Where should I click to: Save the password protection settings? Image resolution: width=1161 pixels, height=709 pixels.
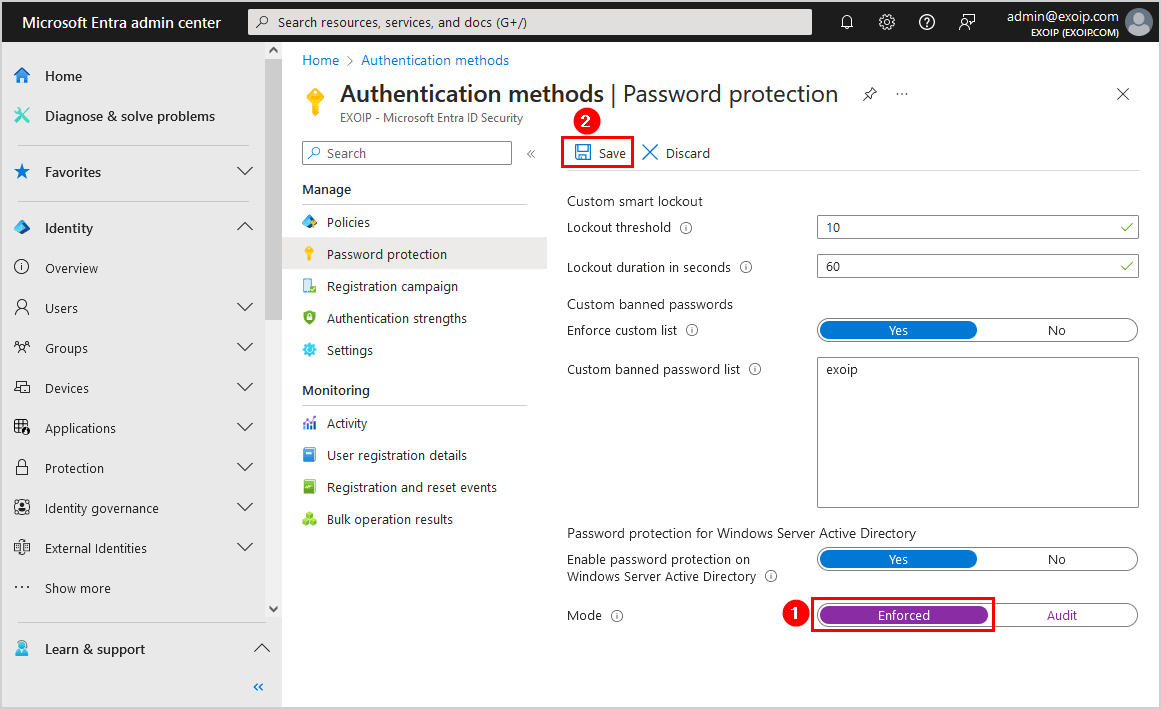click(600, 153)
